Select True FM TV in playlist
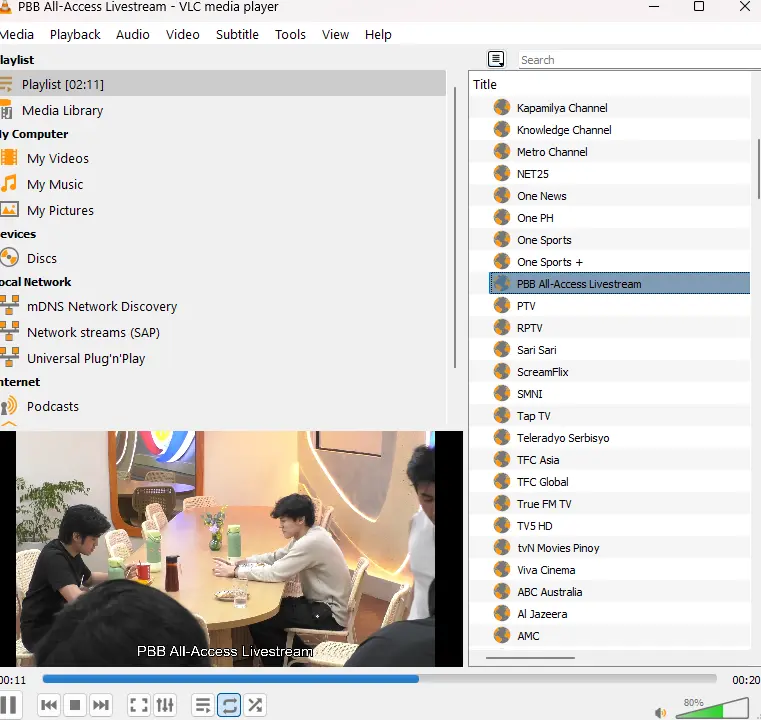This screenshot has width=761, height=720. pos(620,504)
